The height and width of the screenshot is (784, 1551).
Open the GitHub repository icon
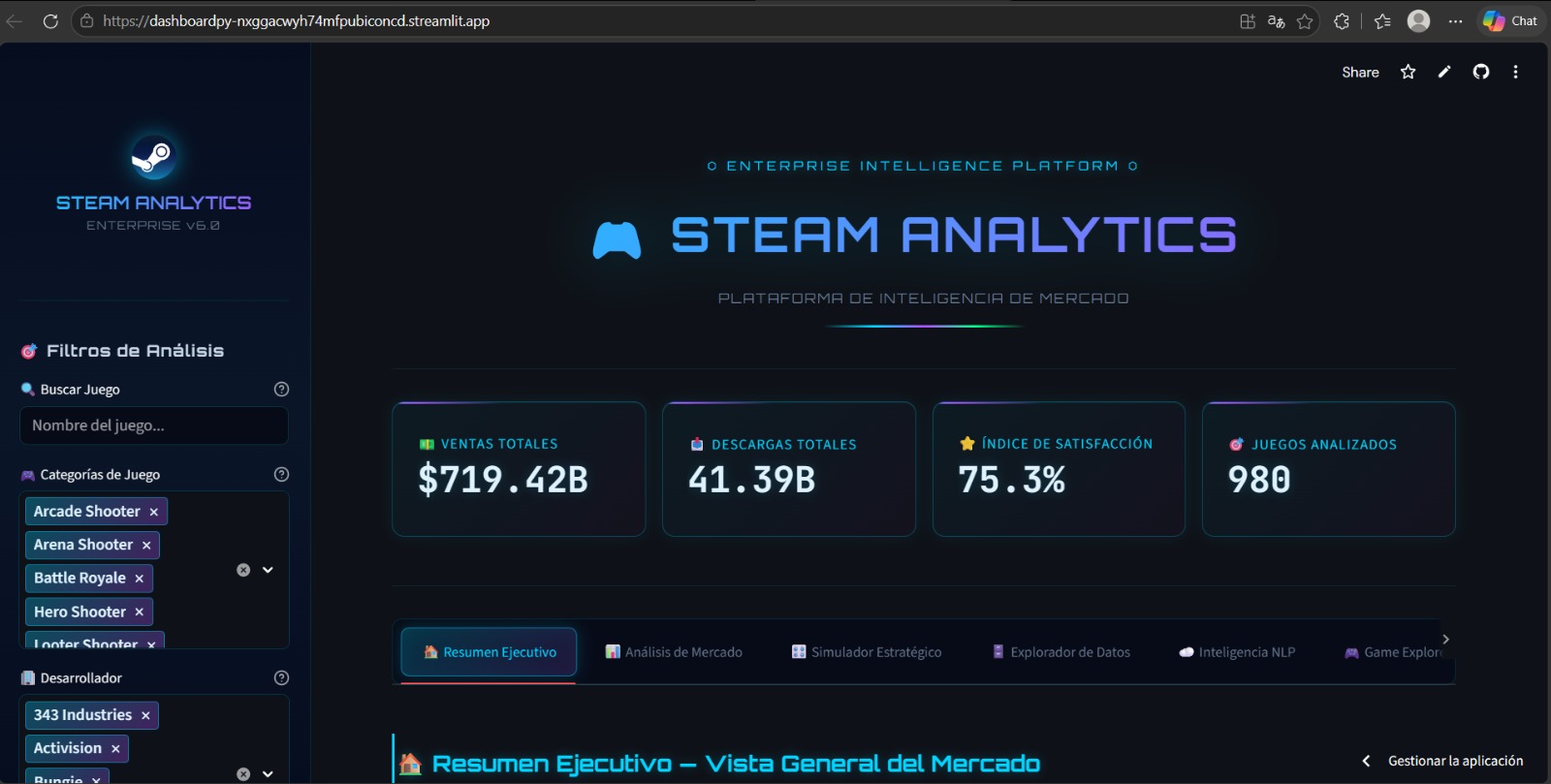1481,72
